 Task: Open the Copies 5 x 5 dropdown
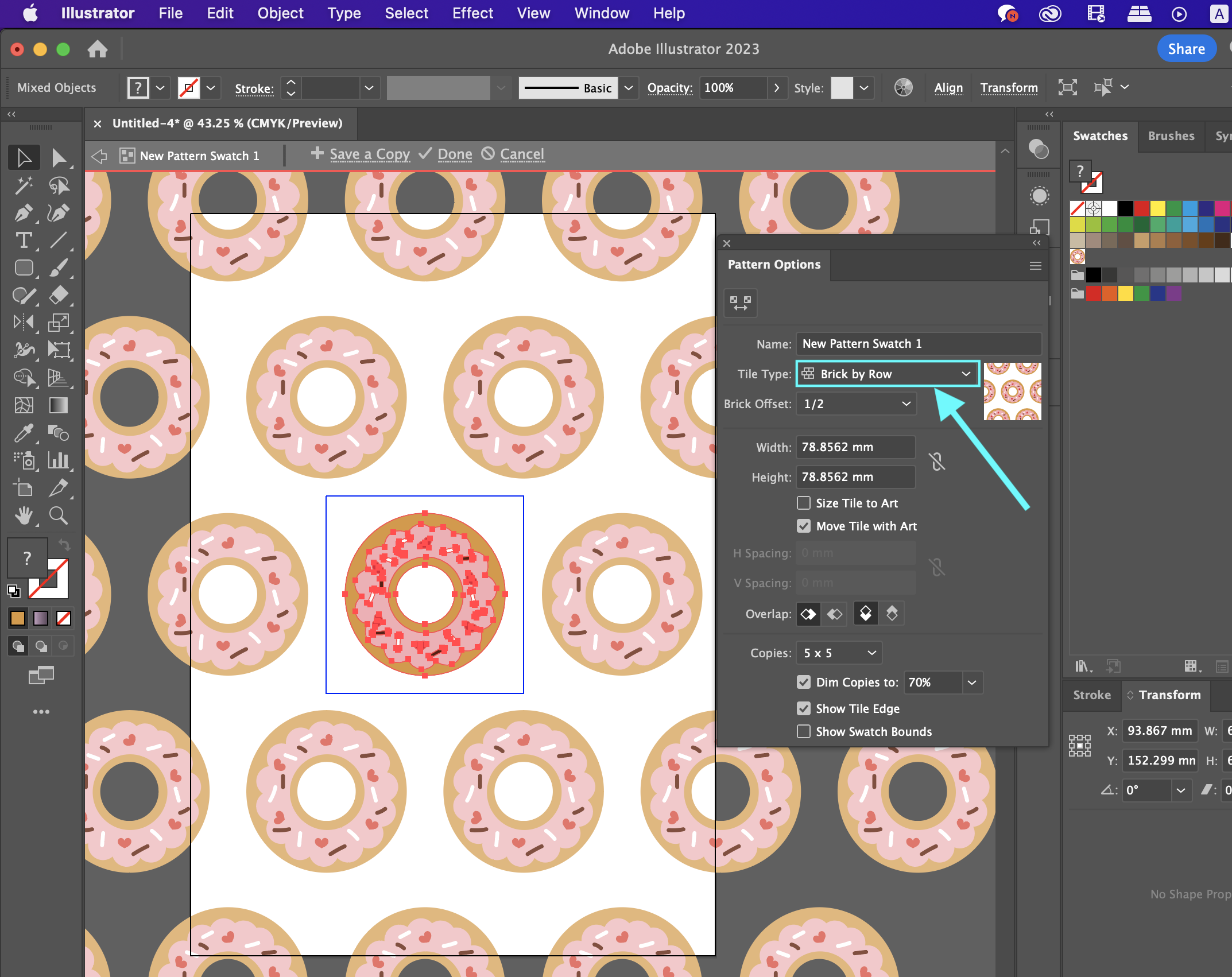point(839,653)
